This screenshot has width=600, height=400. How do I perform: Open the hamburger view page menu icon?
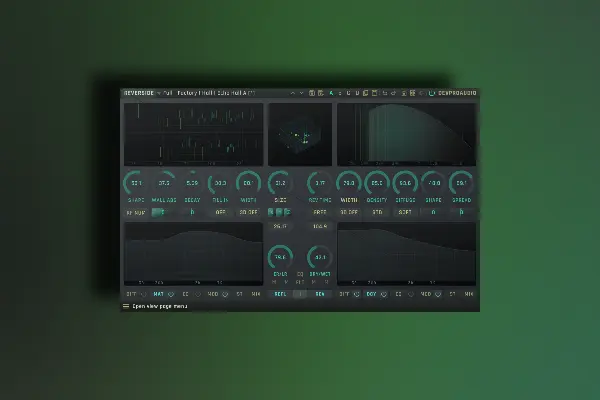click(126, 306)
